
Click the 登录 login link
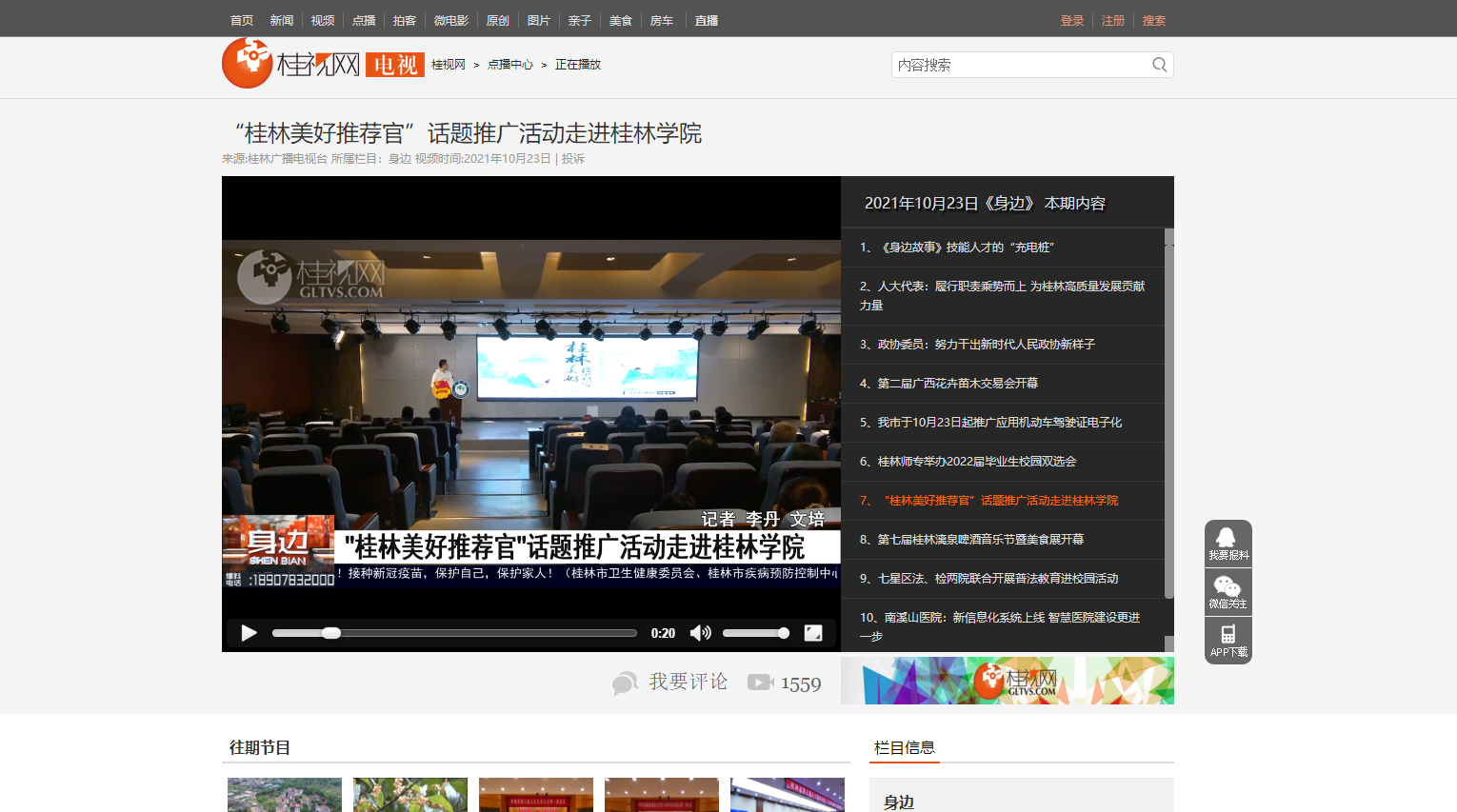point(1072,20)
